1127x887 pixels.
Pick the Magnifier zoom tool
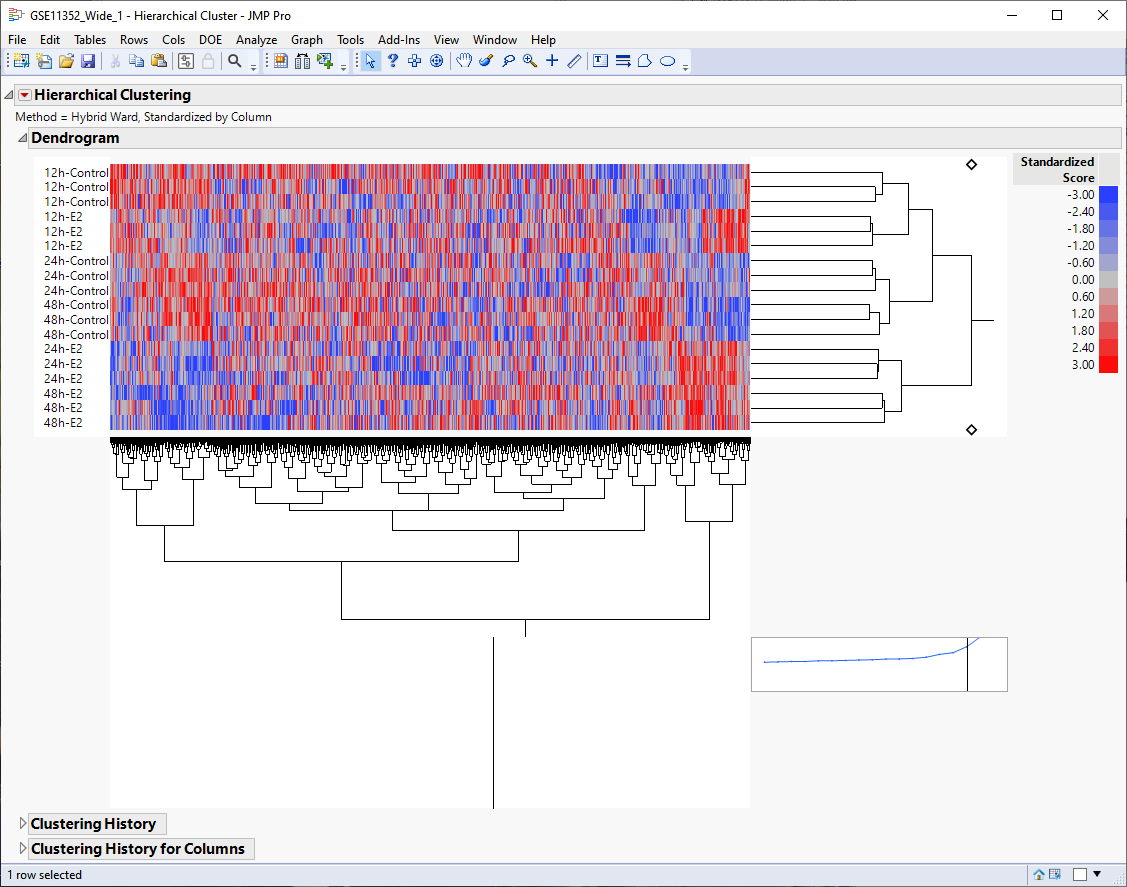tap(530, 61)
